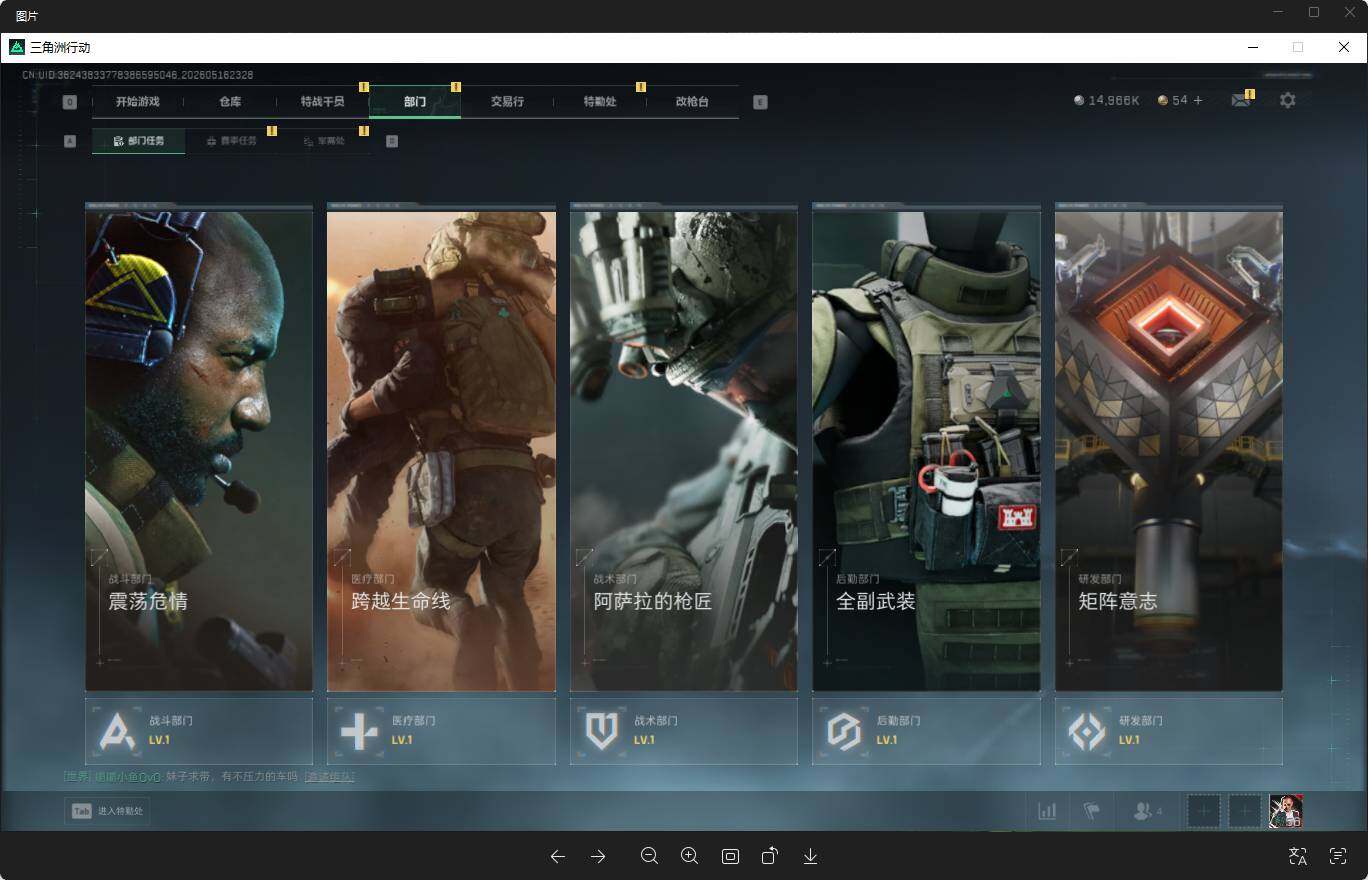Open game settings gear icon
The height and width of the screenshot is (880, 1368).
point(1288,100)
